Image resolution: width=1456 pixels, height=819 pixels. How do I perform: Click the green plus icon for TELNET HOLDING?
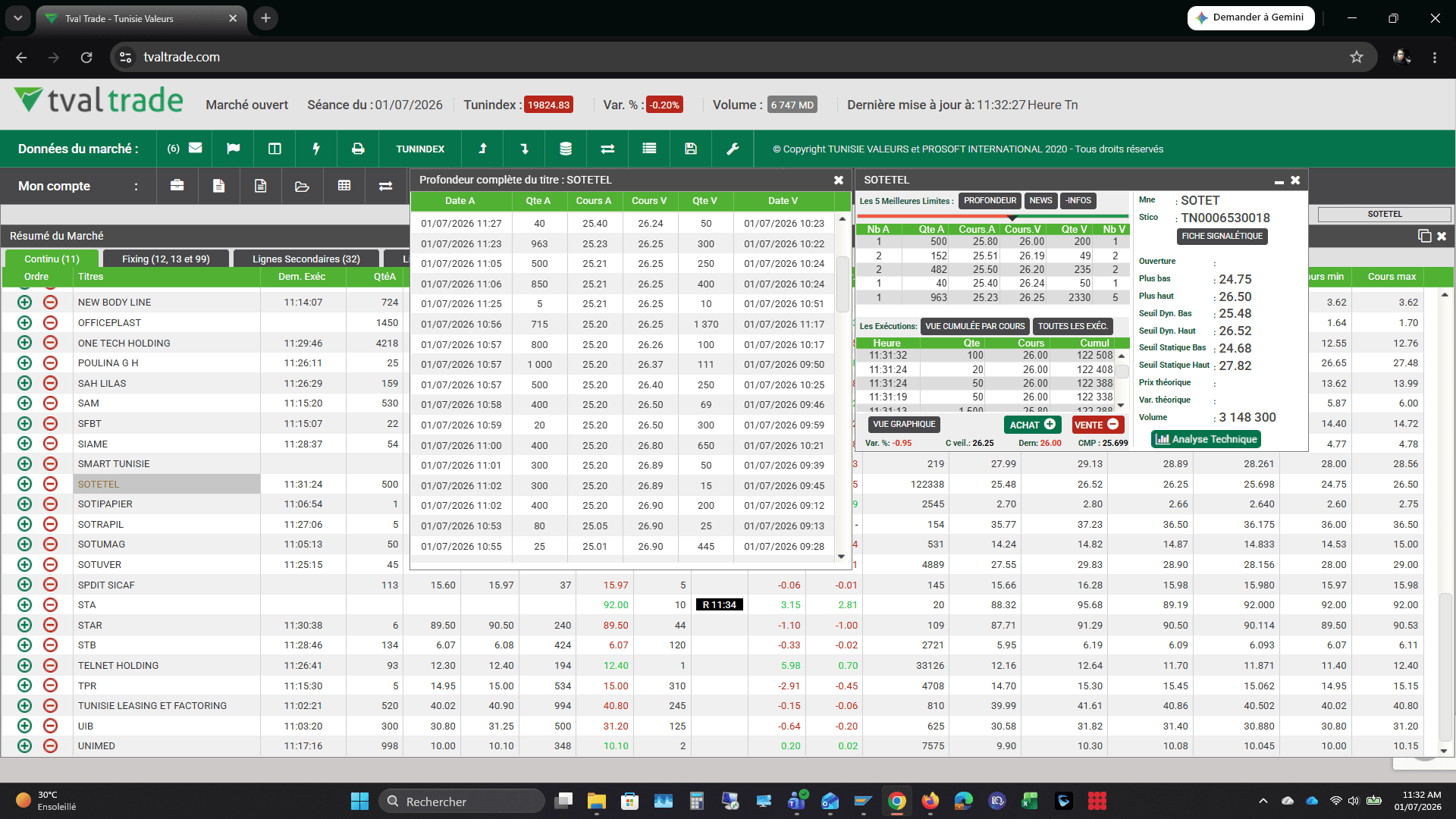25,665
